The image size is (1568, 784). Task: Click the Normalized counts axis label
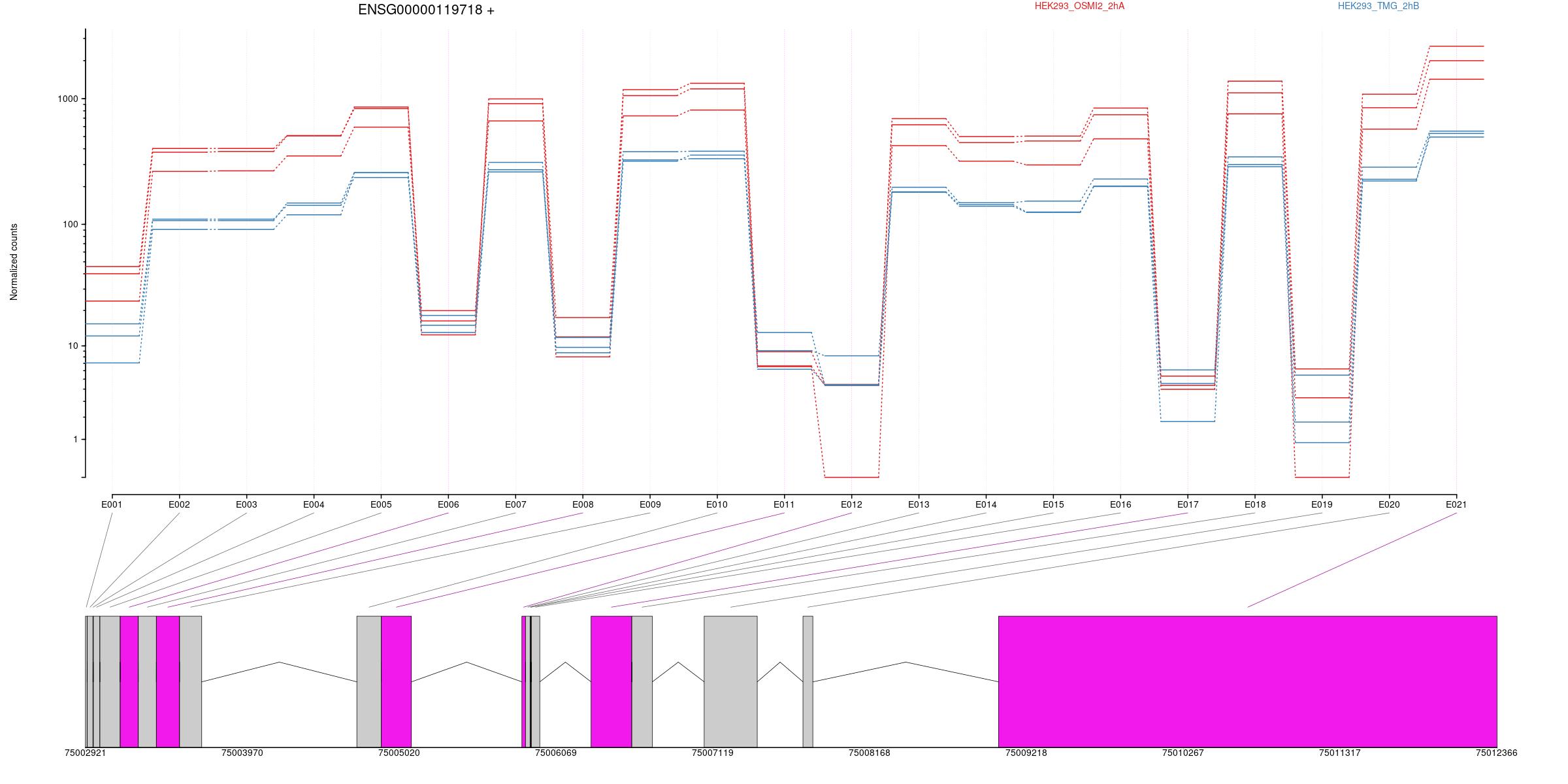pyautogui.click(x=14, y=262)
